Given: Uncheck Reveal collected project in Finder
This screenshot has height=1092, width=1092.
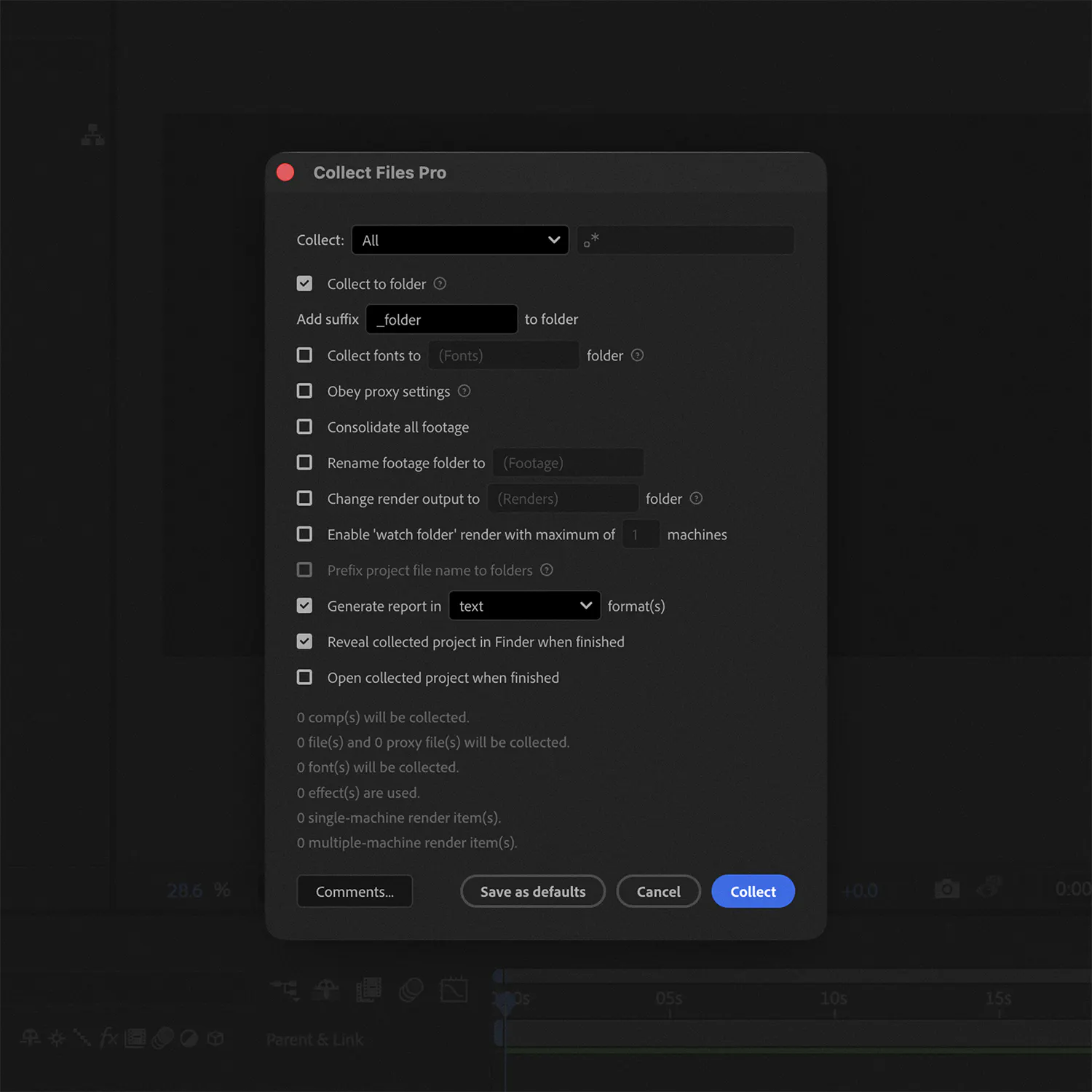Looking at the screenshot, I should [x=304, y=641].
